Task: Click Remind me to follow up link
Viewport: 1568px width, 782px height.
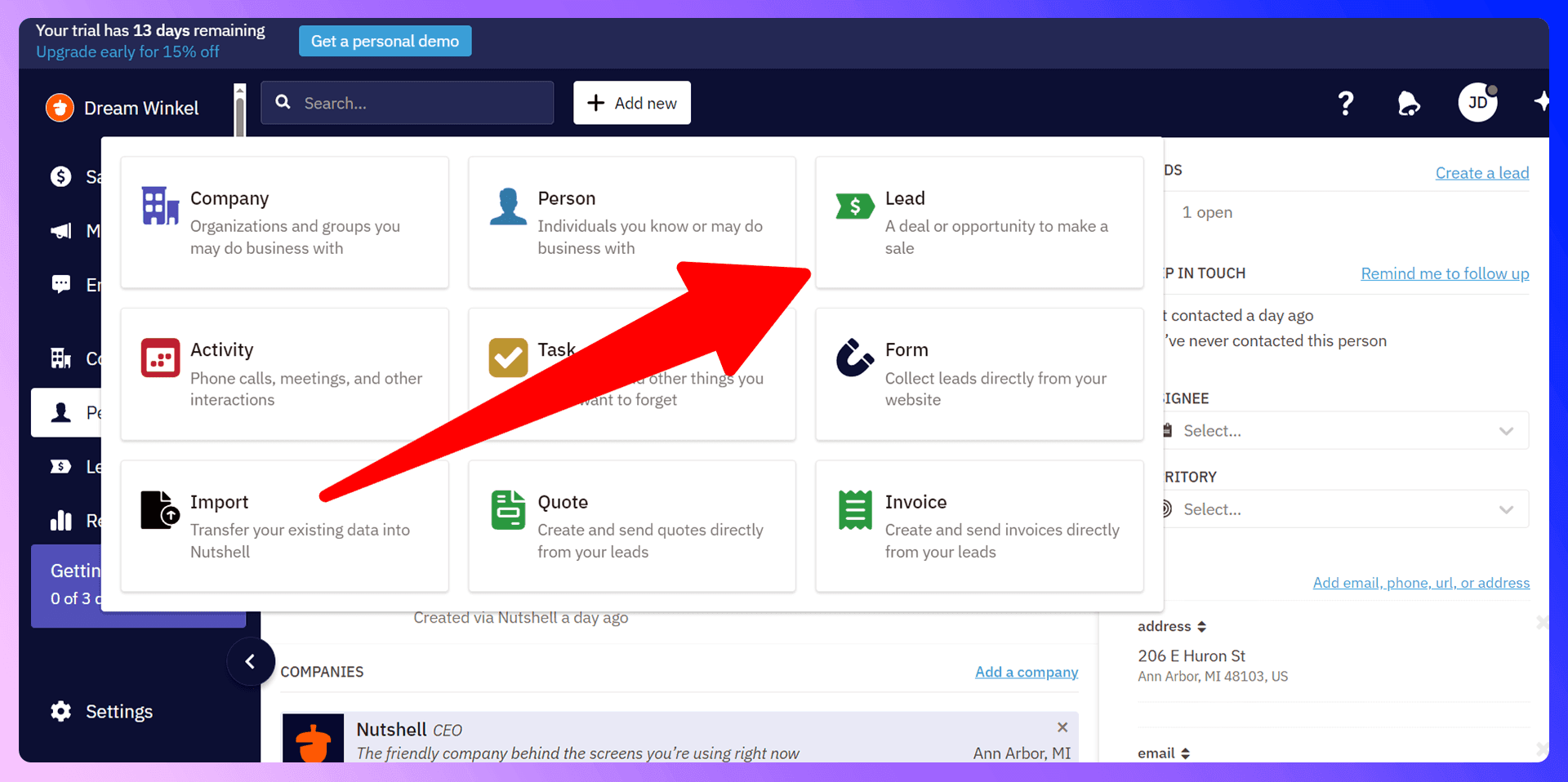Action: 1445,273
